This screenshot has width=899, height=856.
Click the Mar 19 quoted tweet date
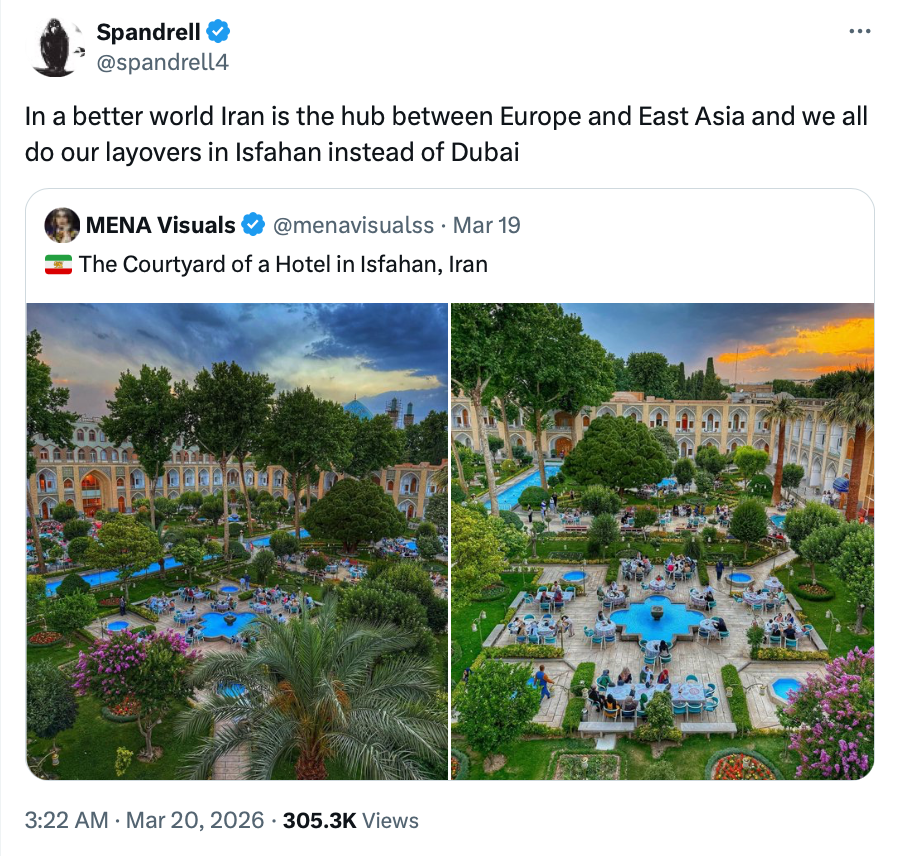tap(487, 225)
